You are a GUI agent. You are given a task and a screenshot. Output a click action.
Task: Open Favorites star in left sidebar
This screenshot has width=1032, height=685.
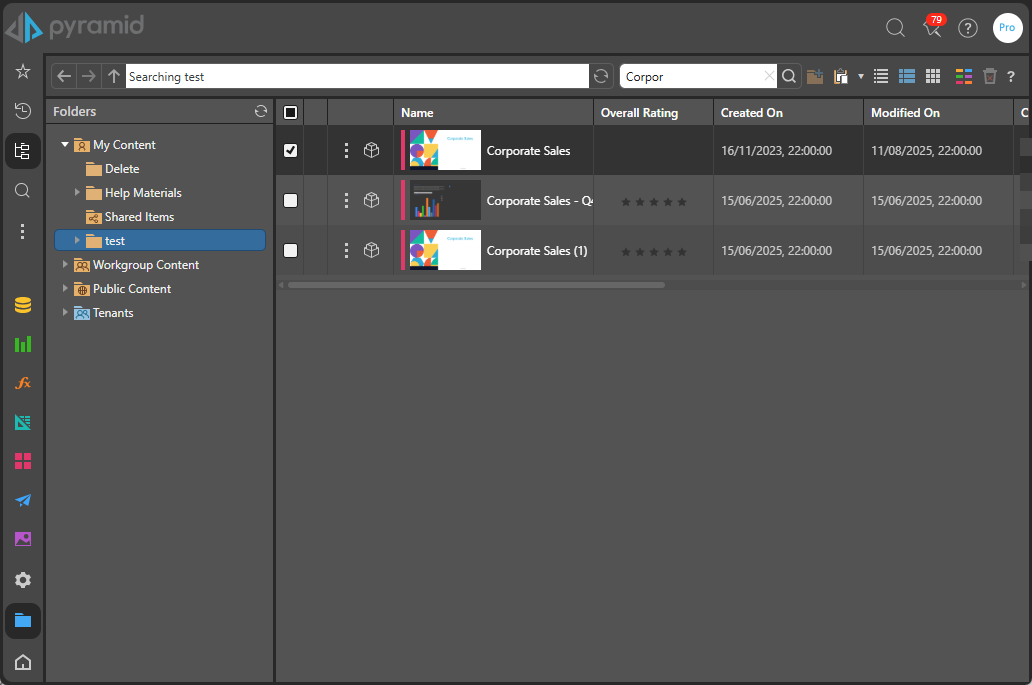pyautogui.click(x=23, y=72)
